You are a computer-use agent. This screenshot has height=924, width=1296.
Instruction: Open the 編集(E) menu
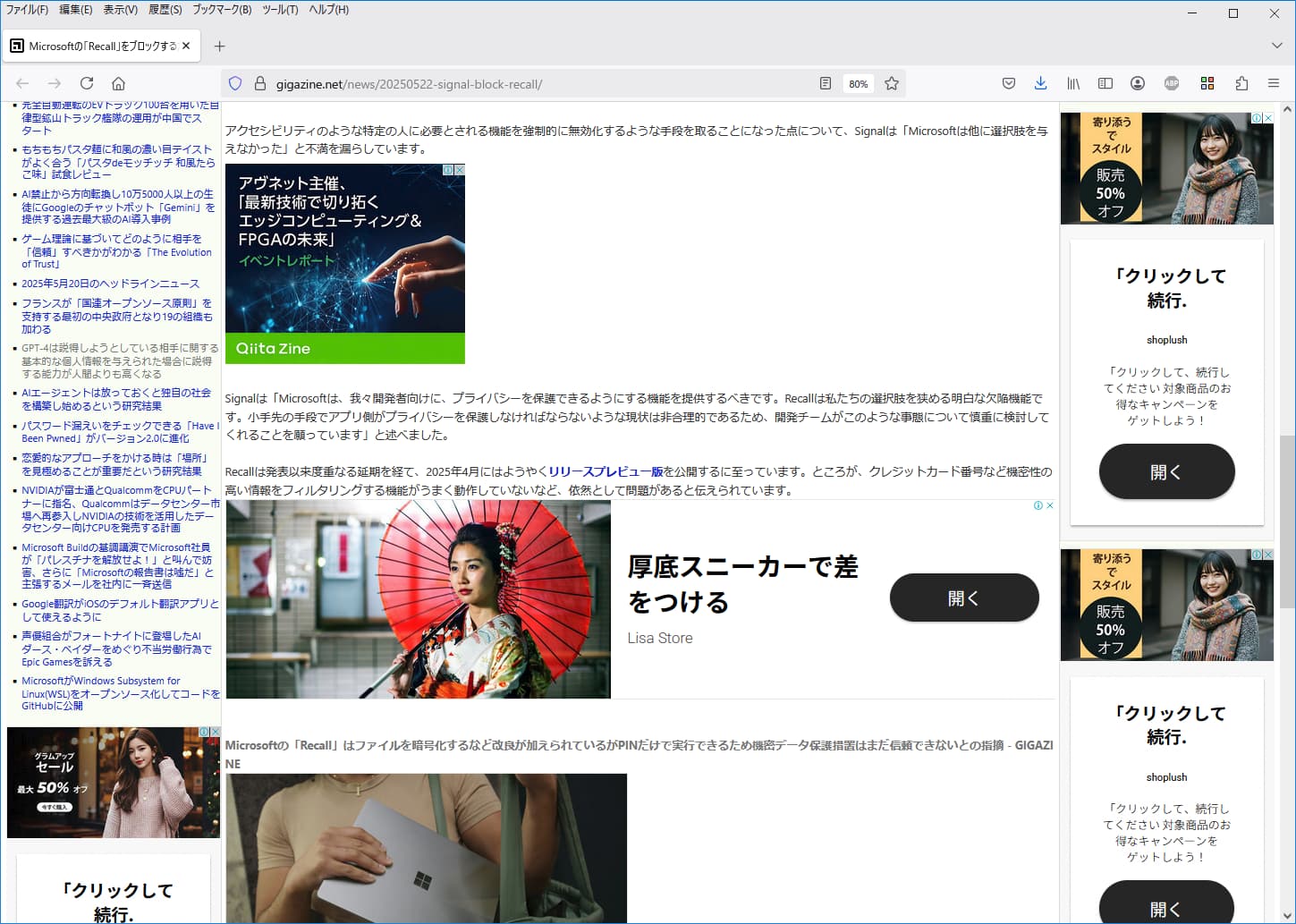point(75,10)
